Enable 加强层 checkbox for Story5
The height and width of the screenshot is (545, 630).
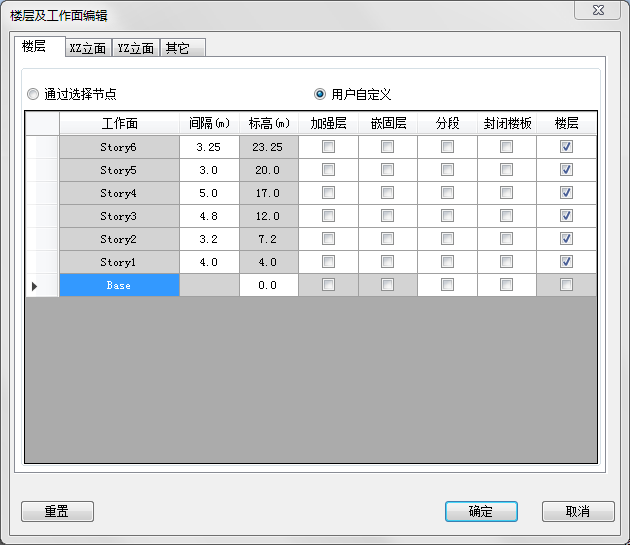click(328, 170)
